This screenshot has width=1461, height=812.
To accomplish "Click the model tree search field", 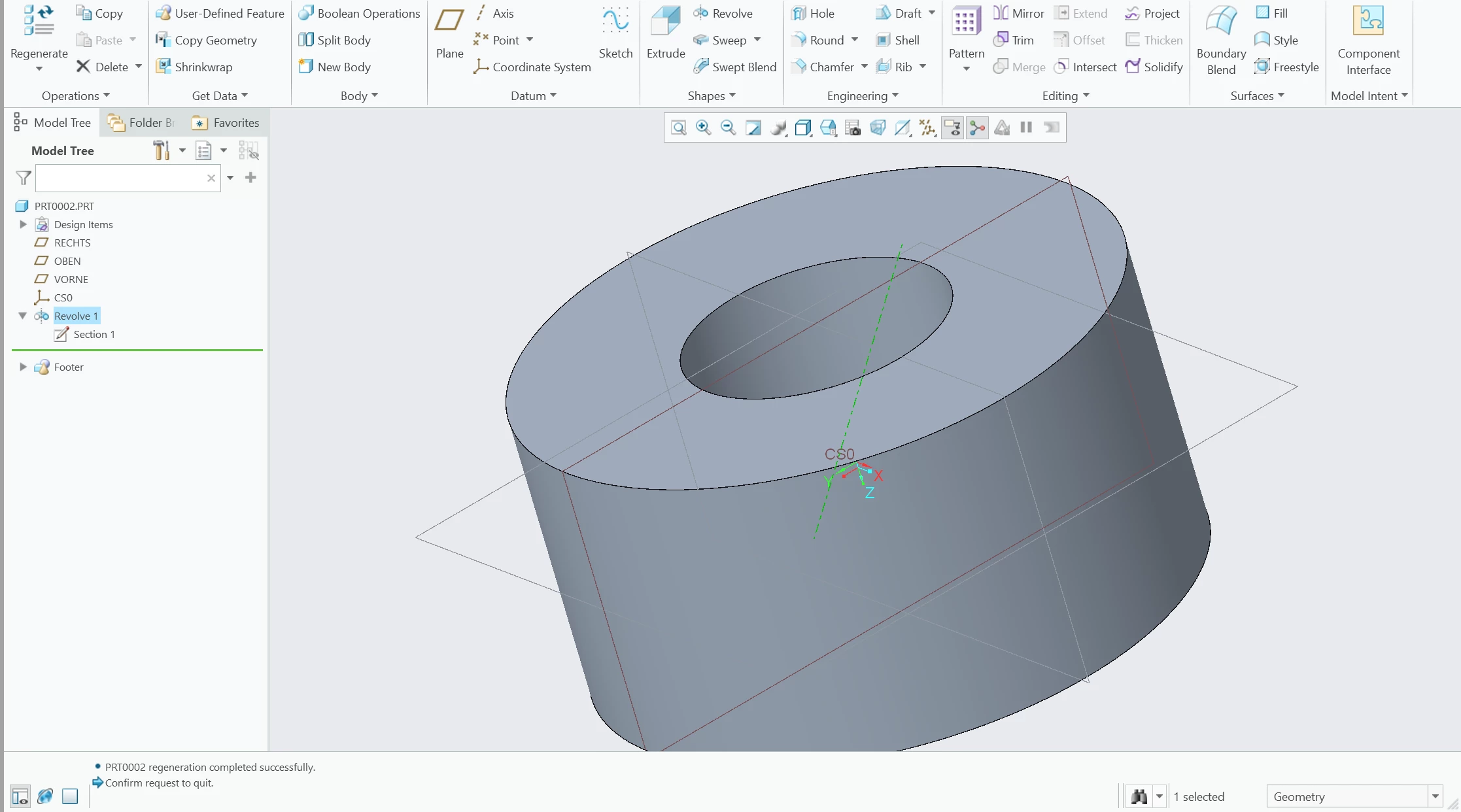I will click(121, 178).
